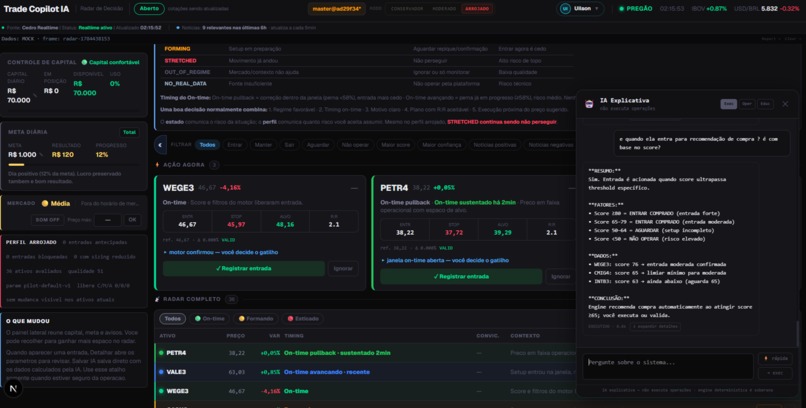Viewport: 806px width, 408px height.
Task: Click the yellow Média market indicator dot
Action: pos(45,203)
